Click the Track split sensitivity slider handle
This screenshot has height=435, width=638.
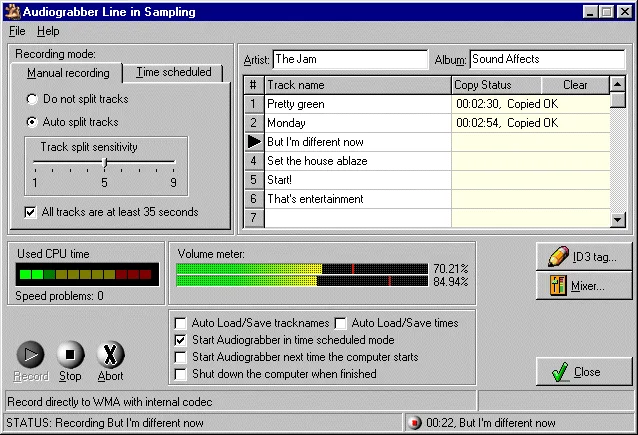click(105, 162)
